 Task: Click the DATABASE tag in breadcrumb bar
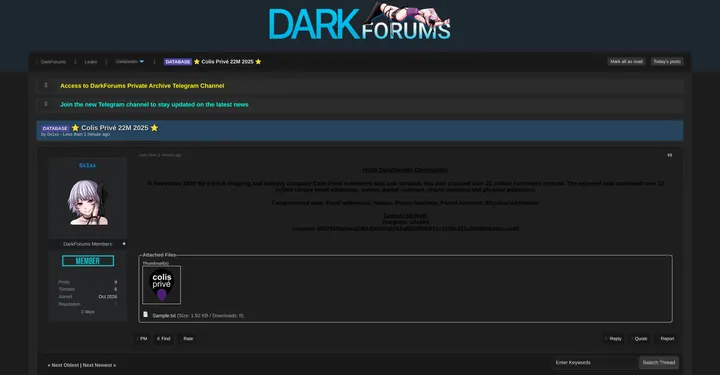178,62
